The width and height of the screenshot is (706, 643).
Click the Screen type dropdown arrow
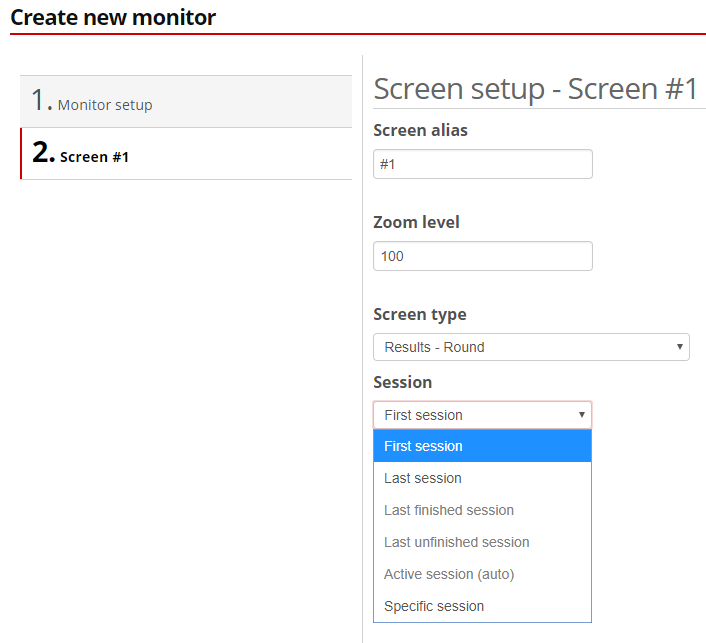pos(680,347)
